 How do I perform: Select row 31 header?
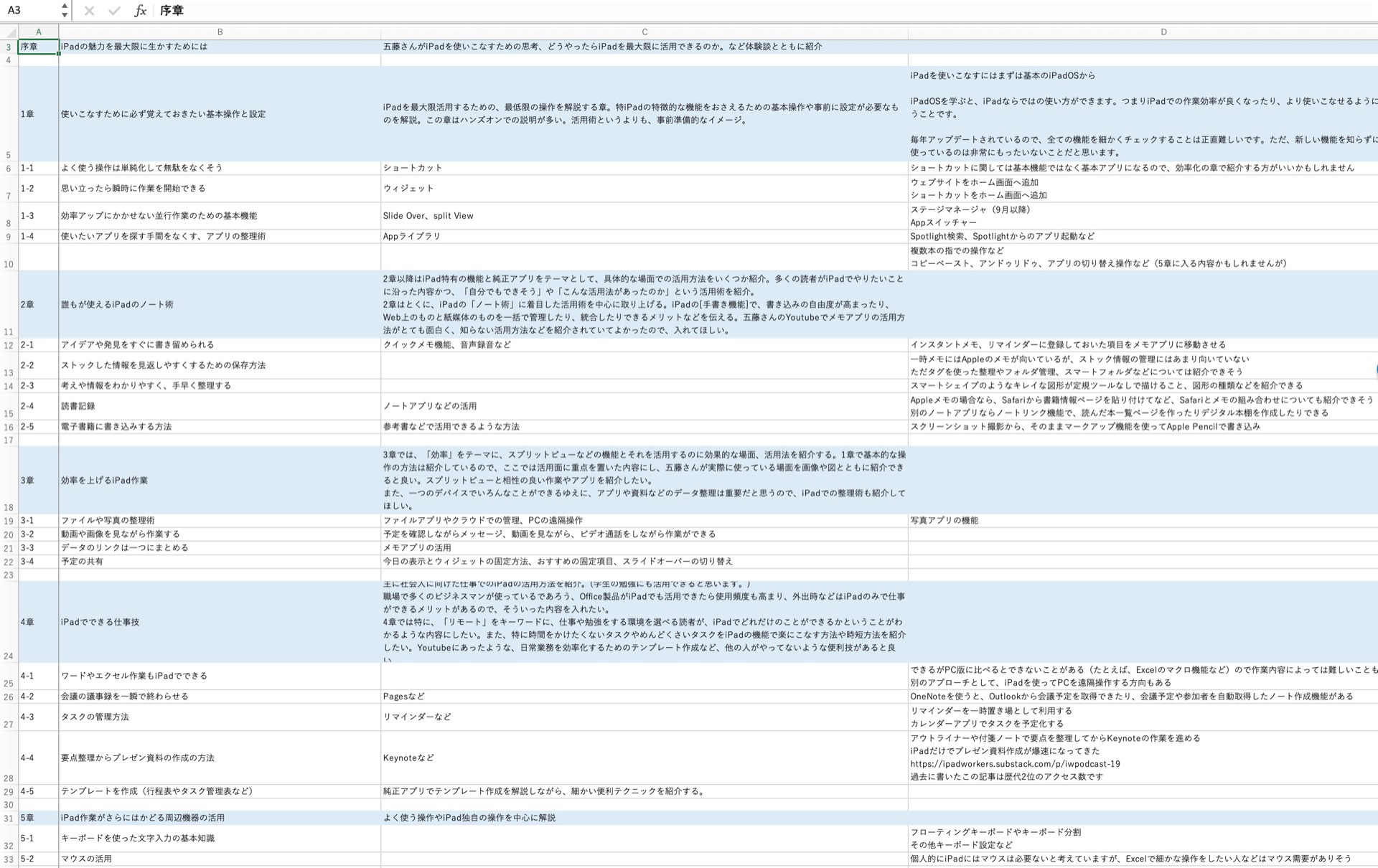click(9, 818)
